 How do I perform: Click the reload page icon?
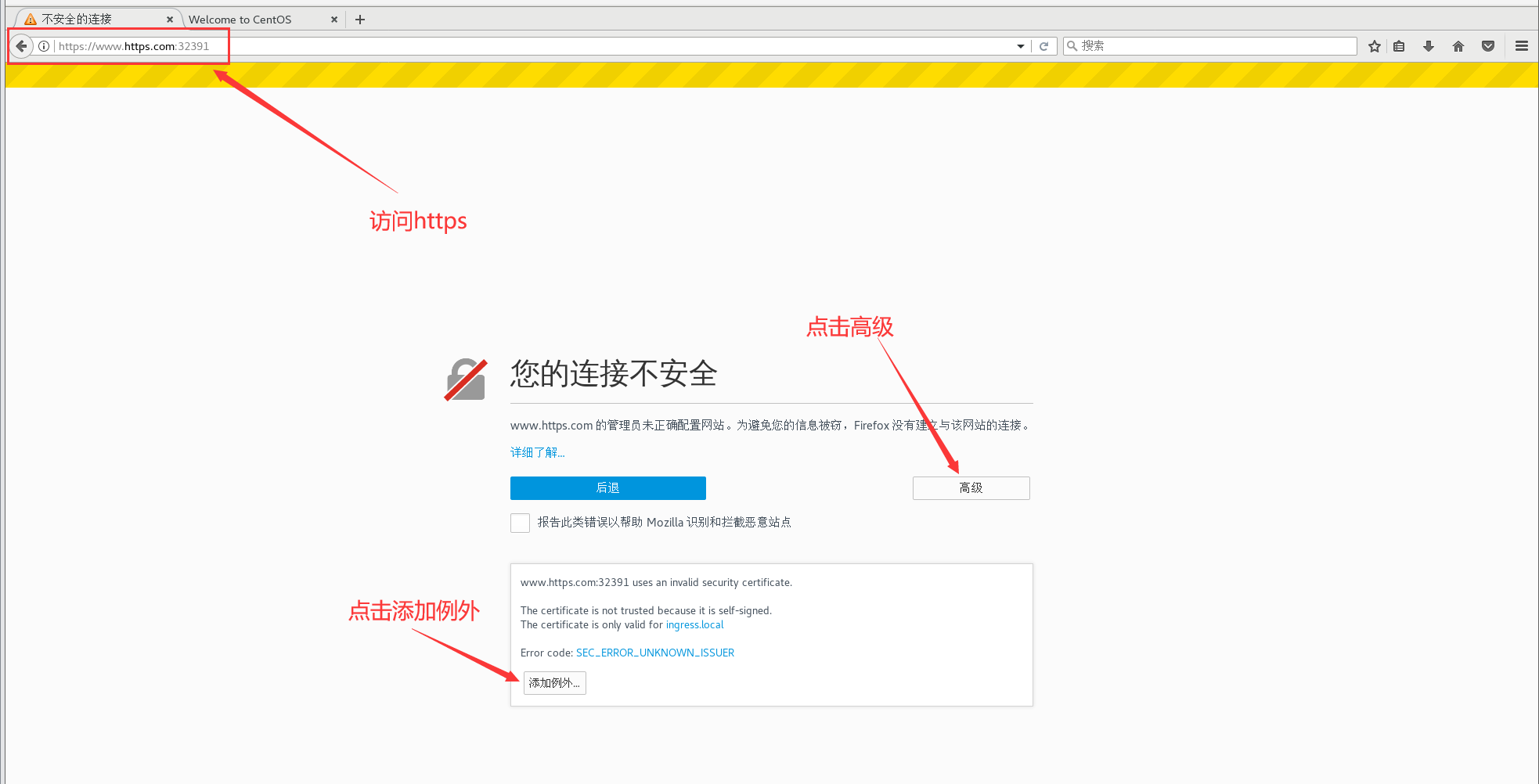click(1043, 46)
